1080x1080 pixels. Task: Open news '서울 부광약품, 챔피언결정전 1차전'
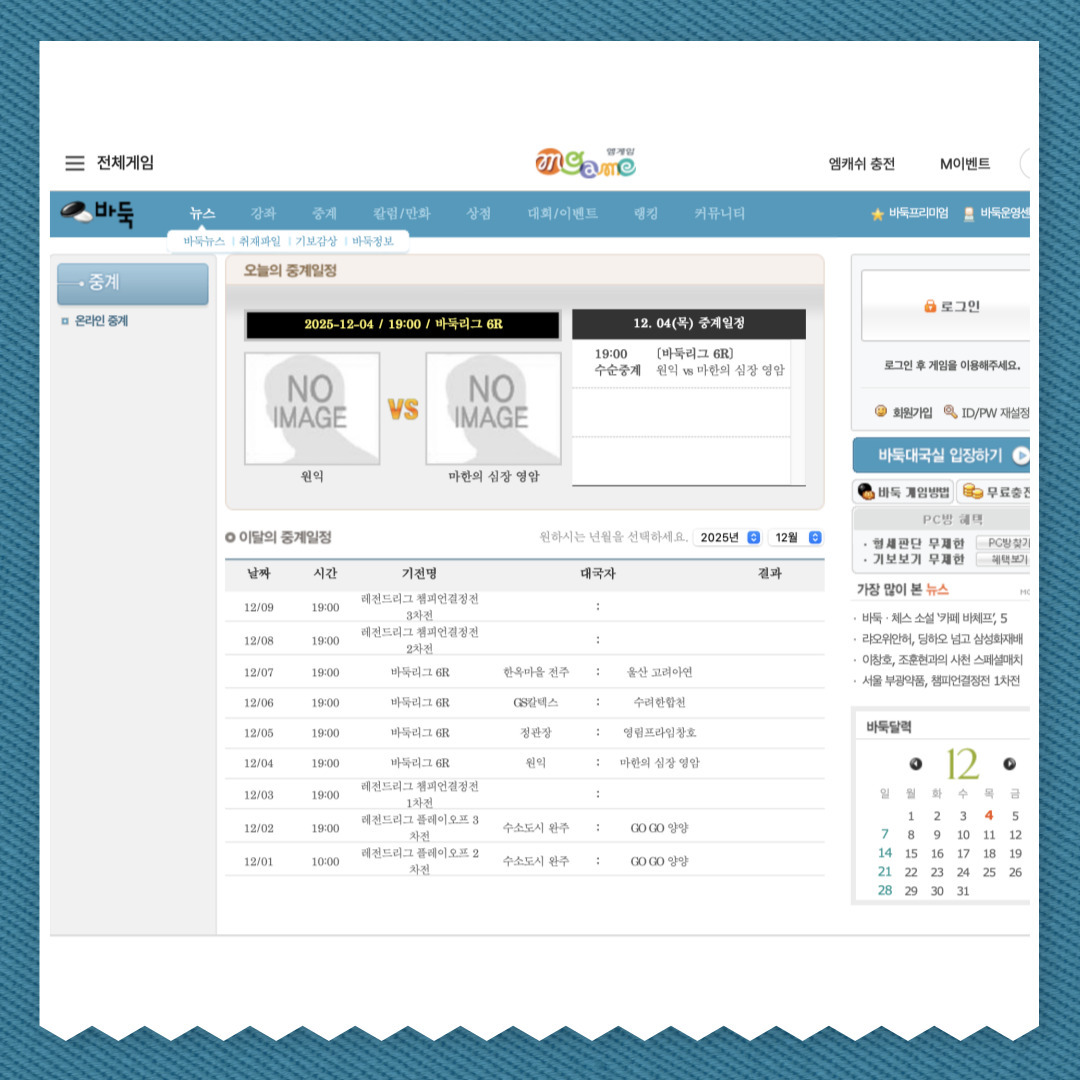pos(940,681)
